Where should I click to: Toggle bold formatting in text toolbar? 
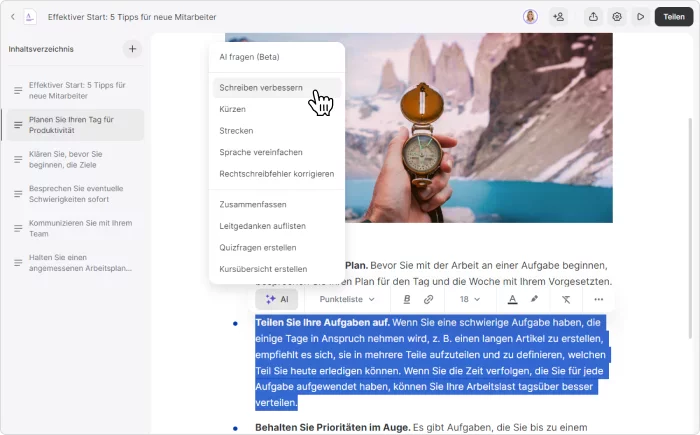pos(407,299)
